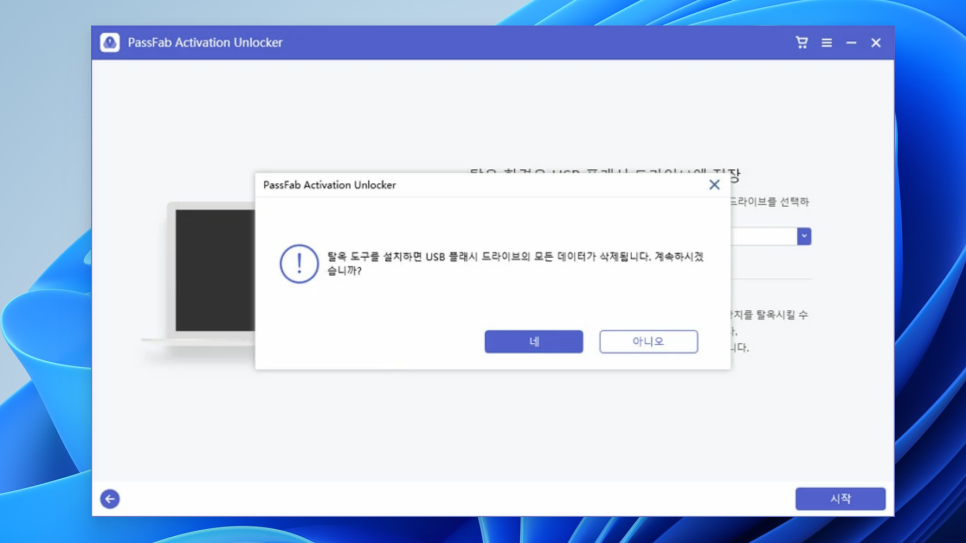This screenshot has height=543, width=966.
Task: Expand the USB drive dropdown arrow
Action: tap(804, 236)
